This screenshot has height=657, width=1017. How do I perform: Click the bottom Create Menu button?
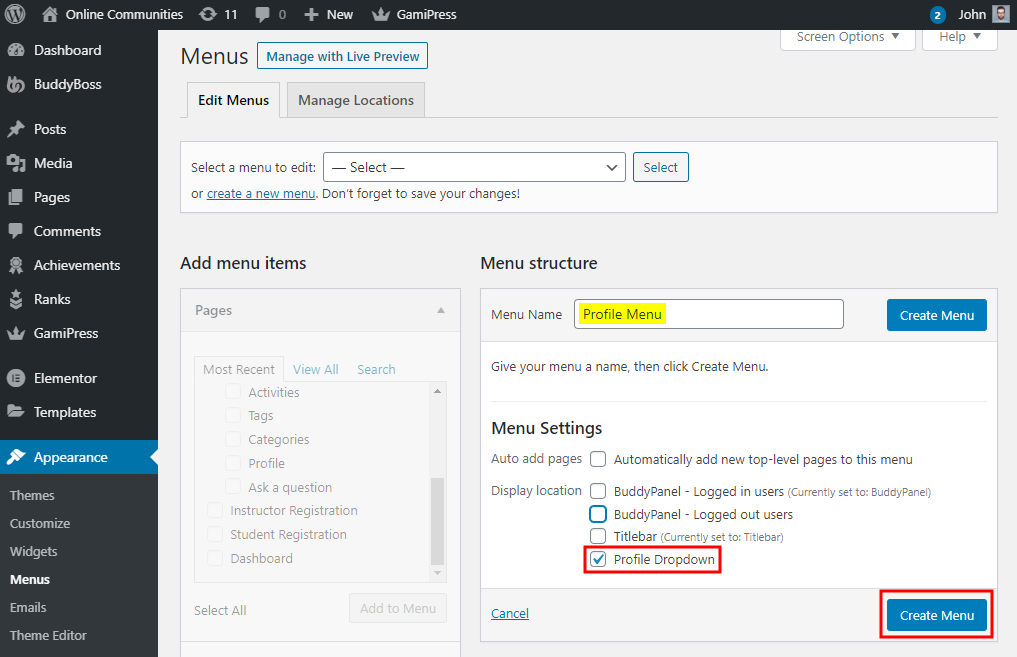(x=936, y=615)
